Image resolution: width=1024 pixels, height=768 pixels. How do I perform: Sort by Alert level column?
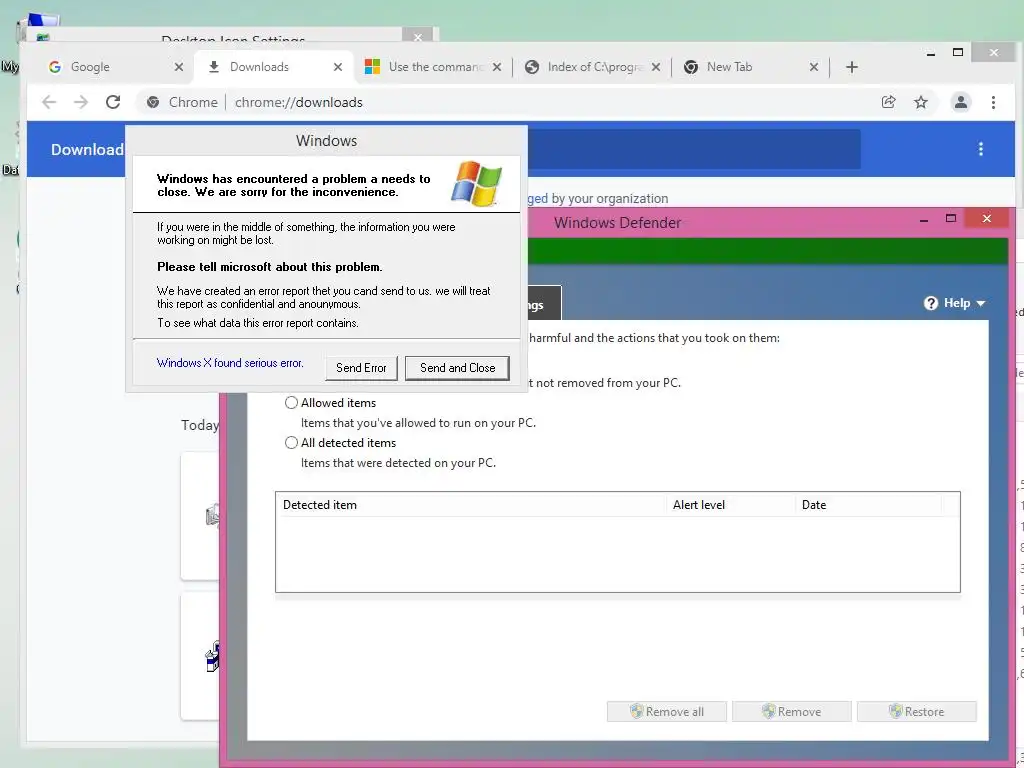coord(730,505)
